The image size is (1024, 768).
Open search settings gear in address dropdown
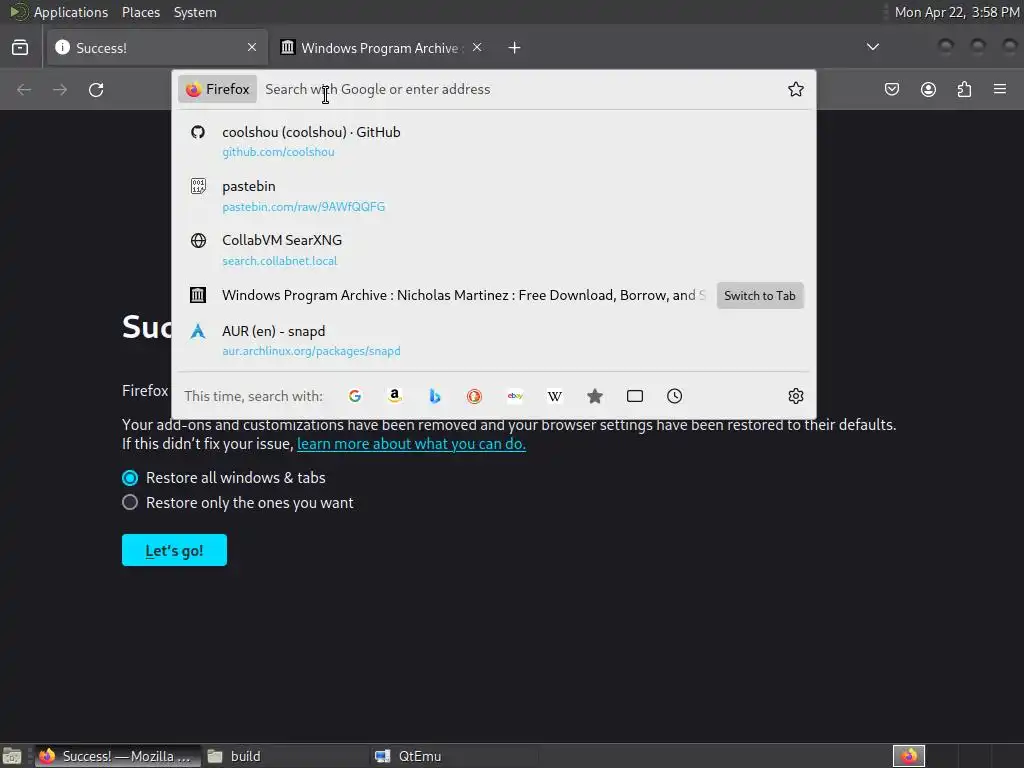pyautogui.click(x=795, y=396)
